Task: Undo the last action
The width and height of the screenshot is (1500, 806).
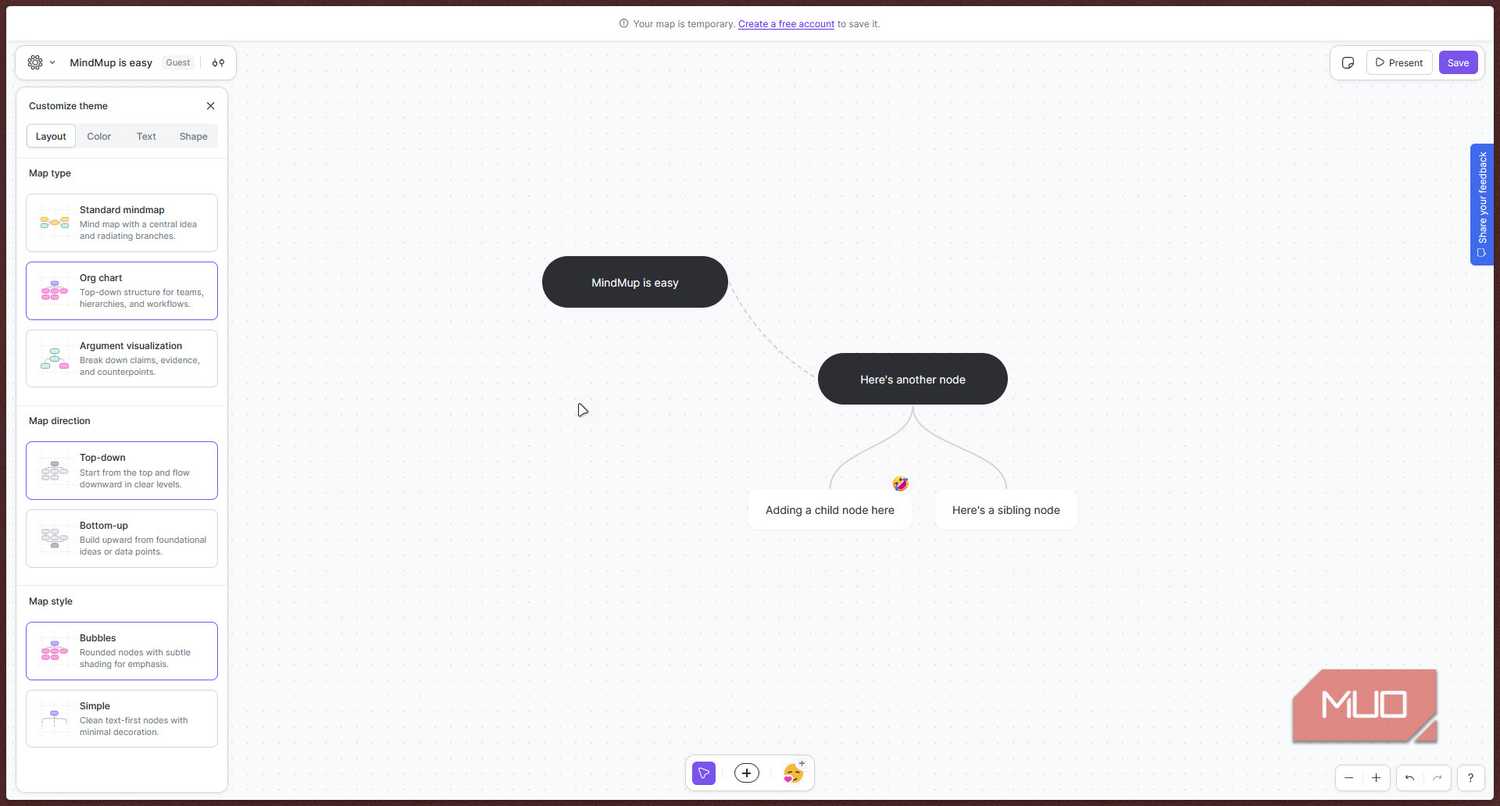Action: click(1410, 778)
